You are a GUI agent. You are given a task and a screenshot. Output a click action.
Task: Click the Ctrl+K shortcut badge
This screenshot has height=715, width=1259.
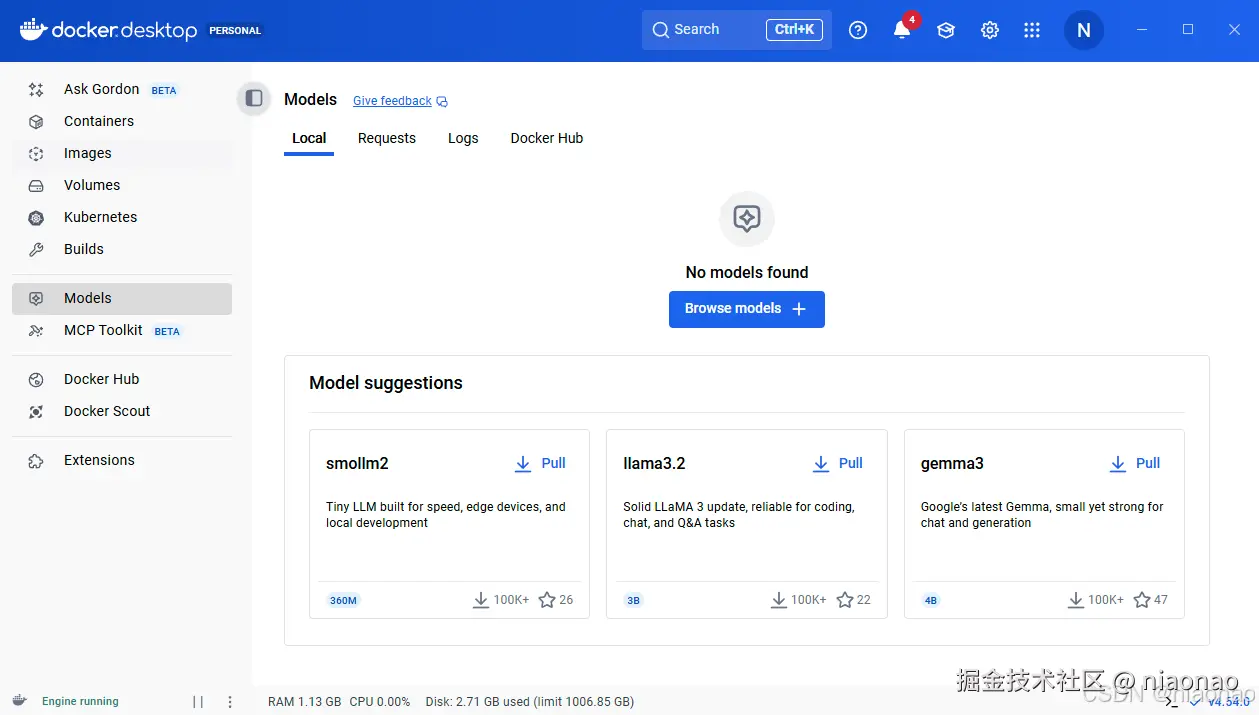794,29
